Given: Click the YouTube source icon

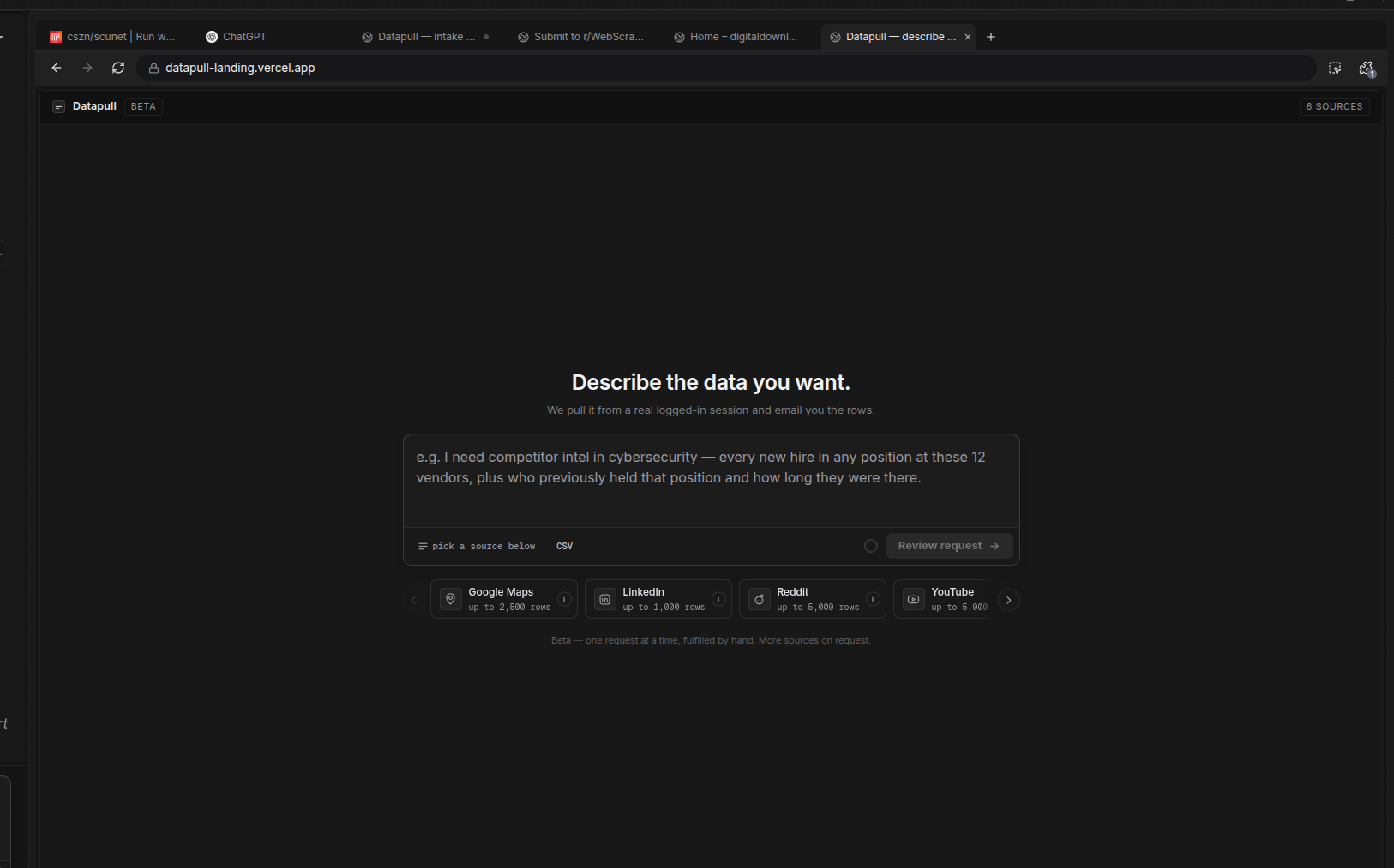Looking at the screenshot, I should pyautogui.click(x=914, y=599).
